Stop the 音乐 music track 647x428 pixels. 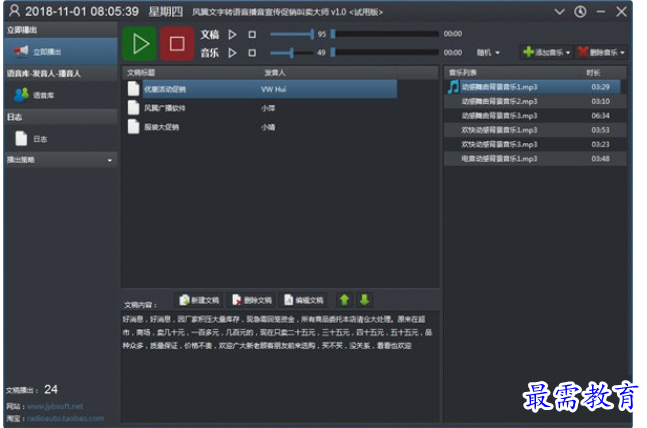coord(252,53)
